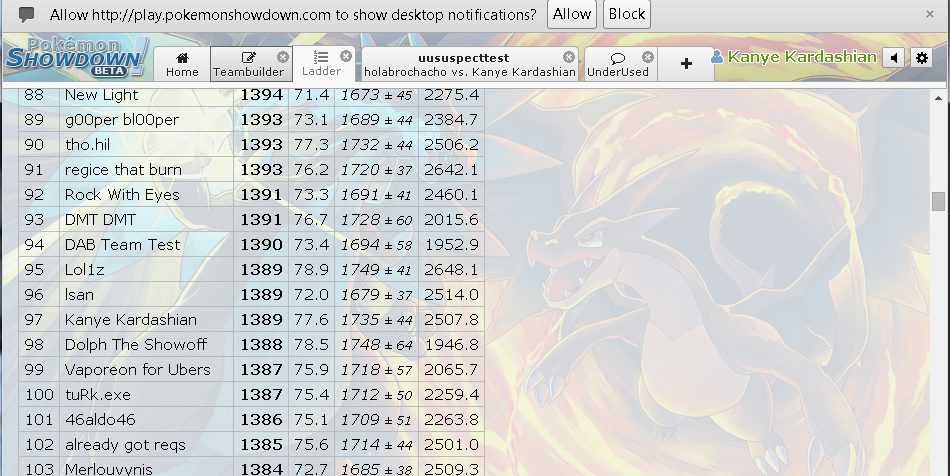
Task: Close the Teambuilder tab
Action: point(283,57)
